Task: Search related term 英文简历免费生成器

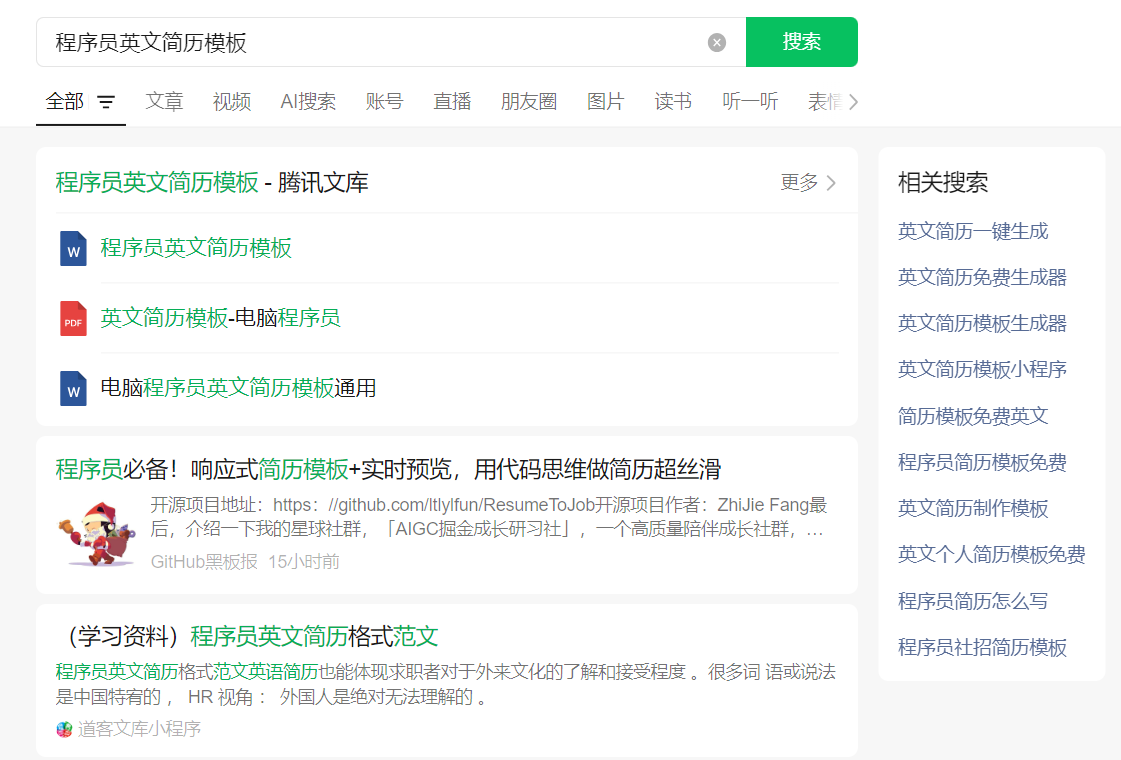Action: click(982, 277)
